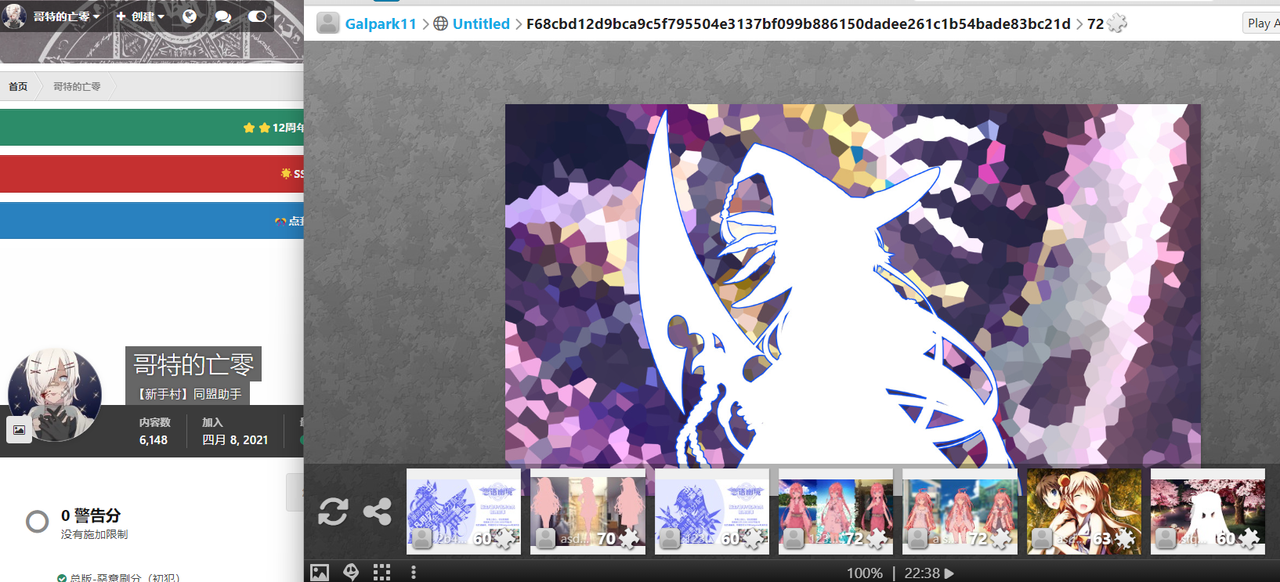Click the globe icon before Untitled
Screen dimensions: 1280x582
coord(440,24)
